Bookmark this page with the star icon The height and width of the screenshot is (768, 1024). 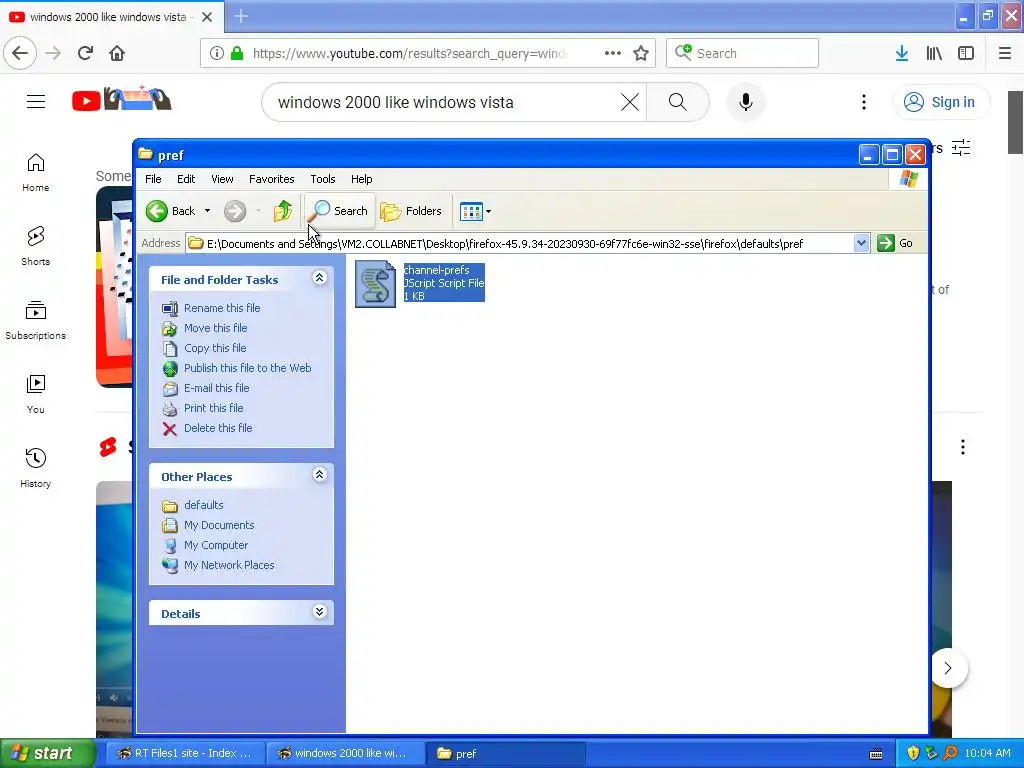click(641, 53)
